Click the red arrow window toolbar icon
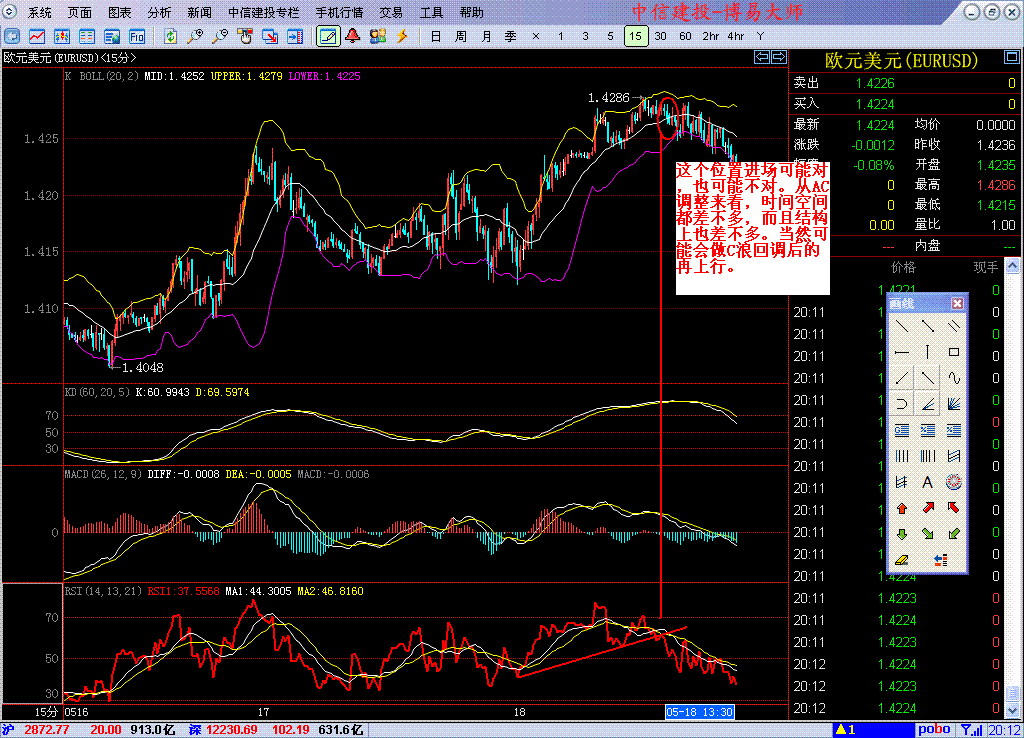The width and height of the screenshot is (1024, 738). pos(270,37)
